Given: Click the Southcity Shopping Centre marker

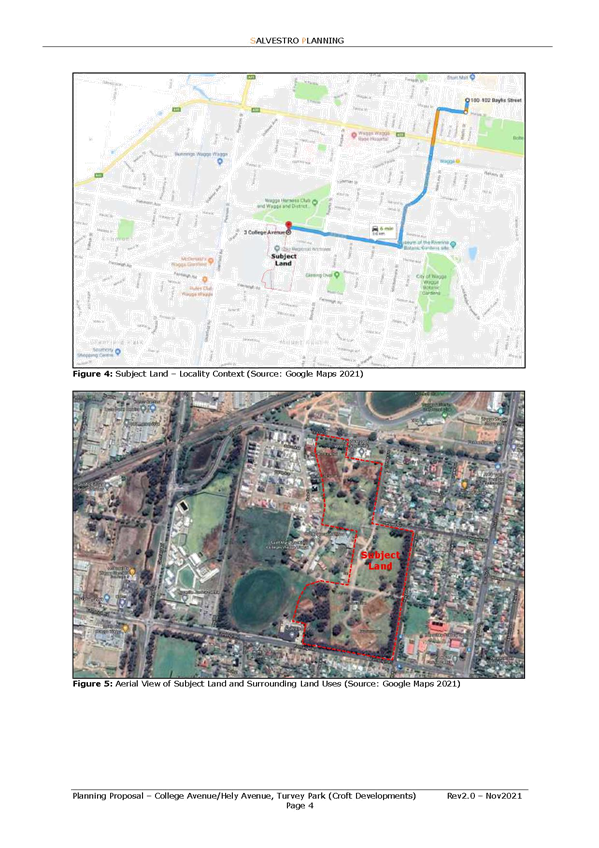Looking at the screenshot, I should [x=118, y=352].
